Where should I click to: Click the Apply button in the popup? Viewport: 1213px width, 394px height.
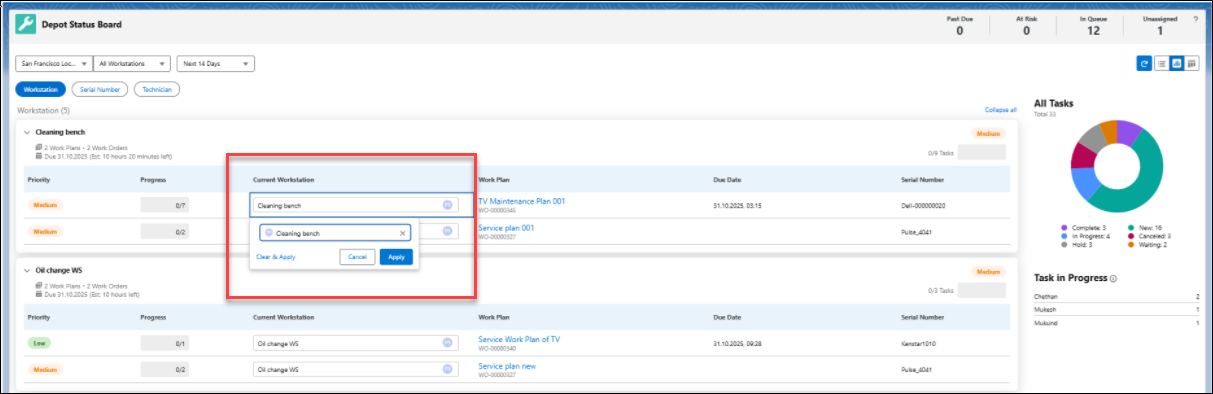396,257
